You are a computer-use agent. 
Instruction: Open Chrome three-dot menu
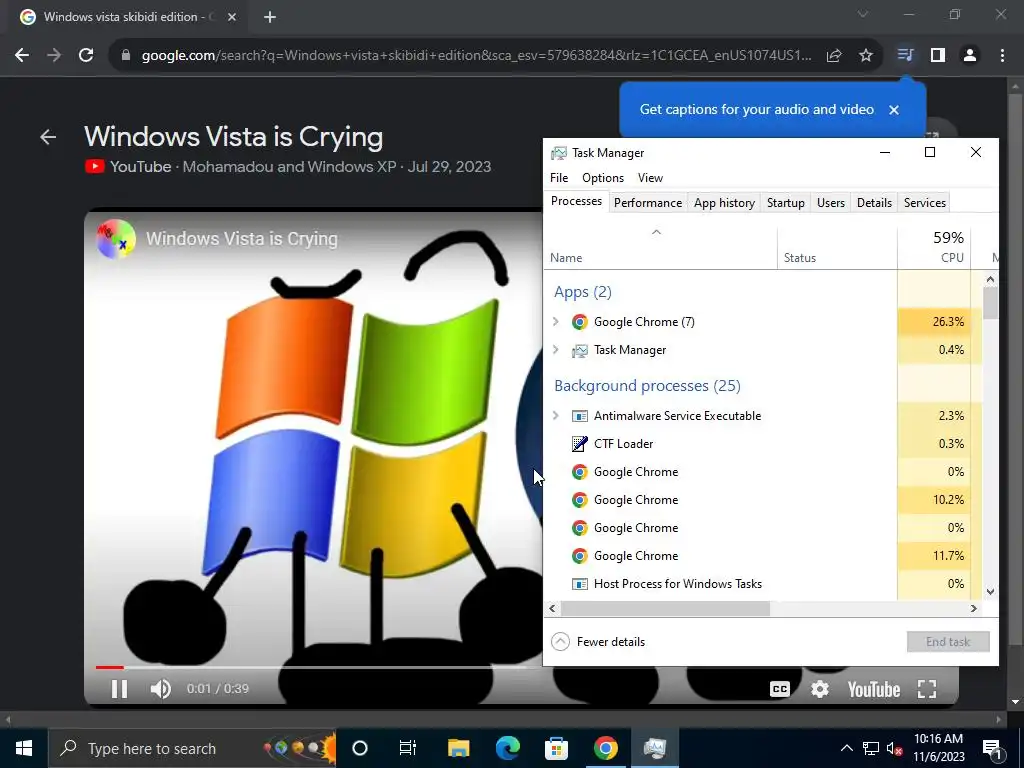1002,56
